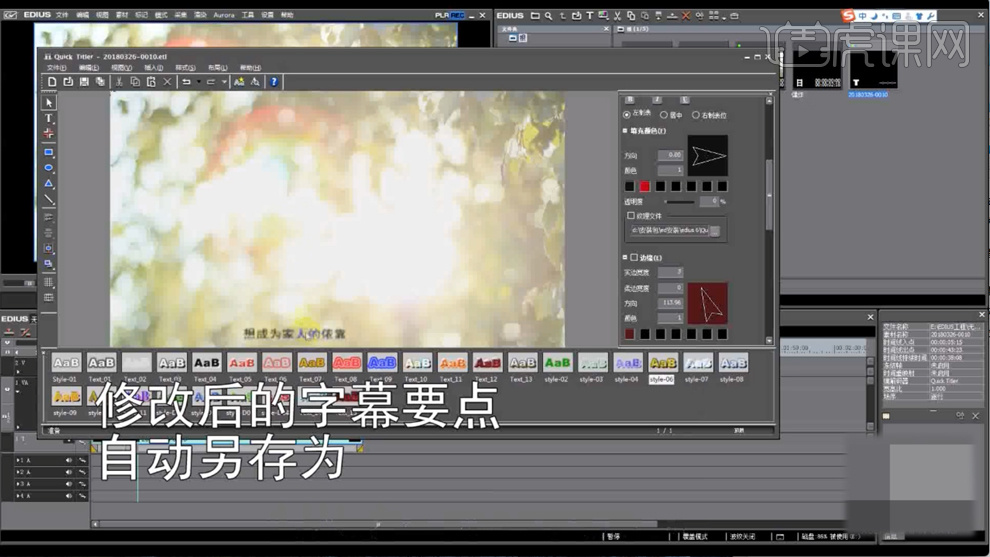Open the Insert (I) menu in Quick Titler
Screen dimensions: 990x557
pos(153,68)
